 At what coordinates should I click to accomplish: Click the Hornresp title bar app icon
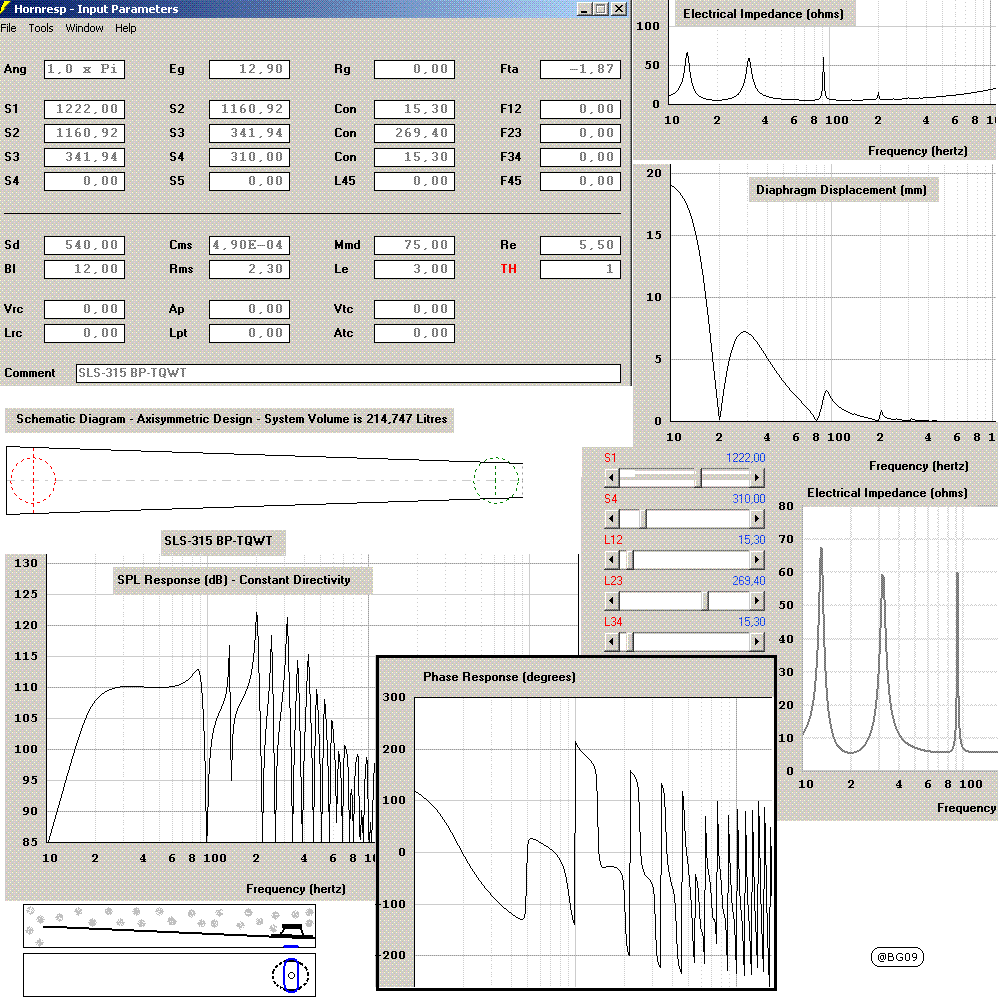coord(5,8)
